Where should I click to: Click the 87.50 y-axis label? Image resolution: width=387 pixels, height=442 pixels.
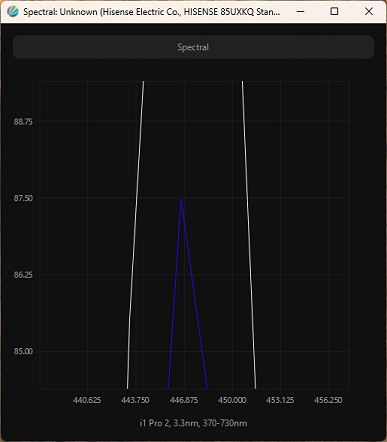[x=23, y=198]
